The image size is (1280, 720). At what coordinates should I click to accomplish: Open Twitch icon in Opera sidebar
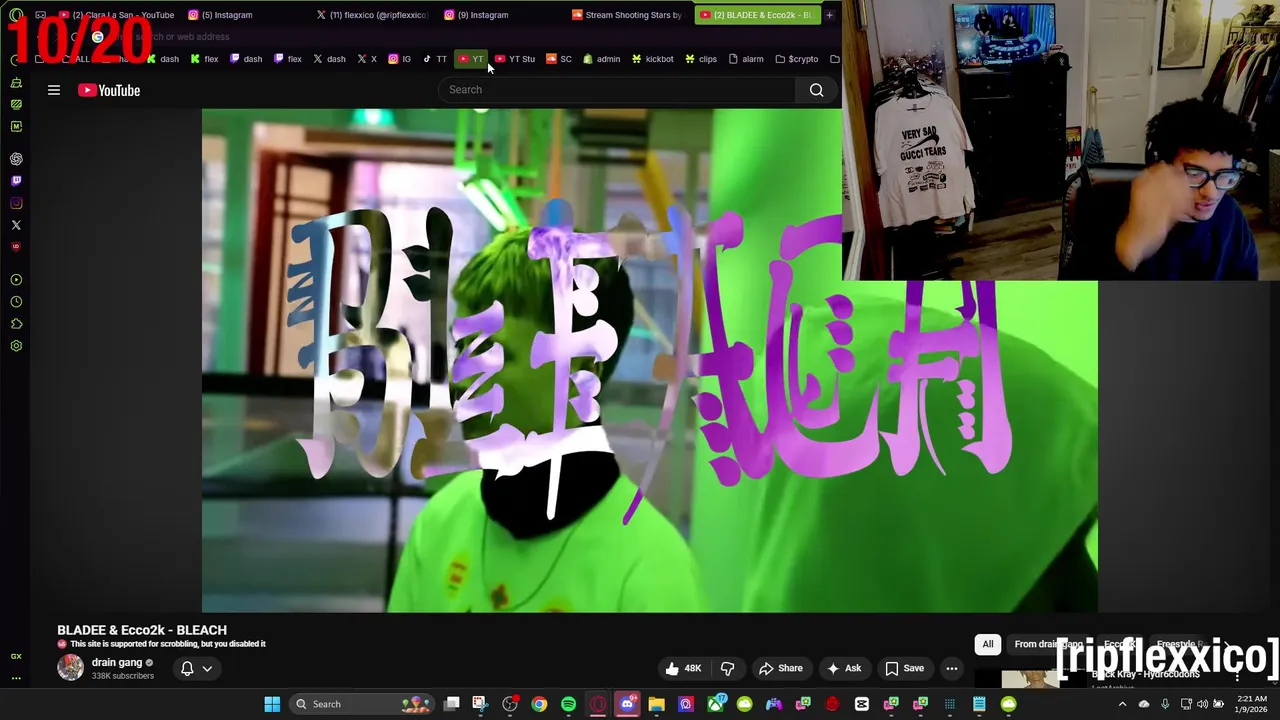click(16, 181)
